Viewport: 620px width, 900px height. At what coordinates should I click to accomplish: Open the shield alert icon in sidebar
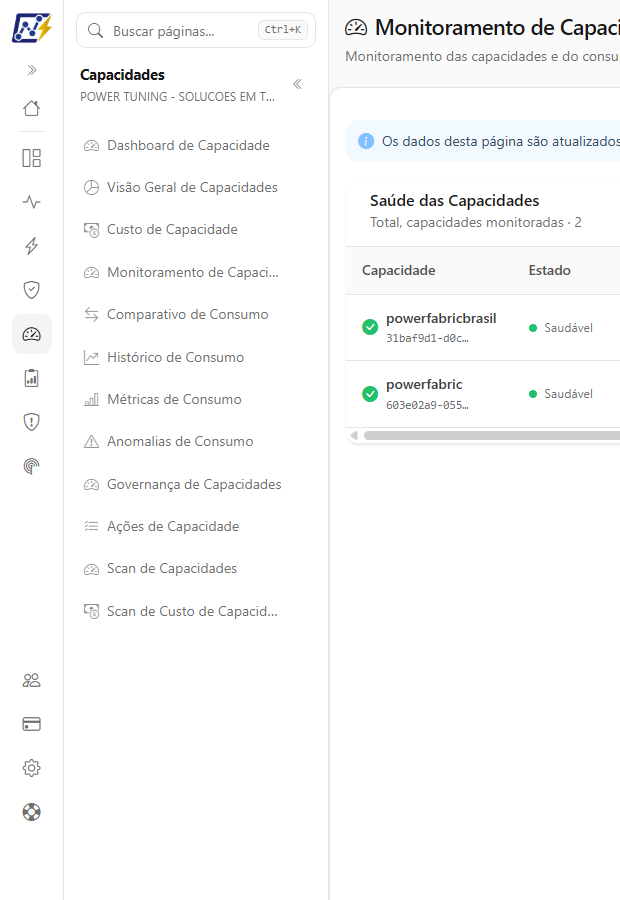pyautogui.click(x=32, y=422)
